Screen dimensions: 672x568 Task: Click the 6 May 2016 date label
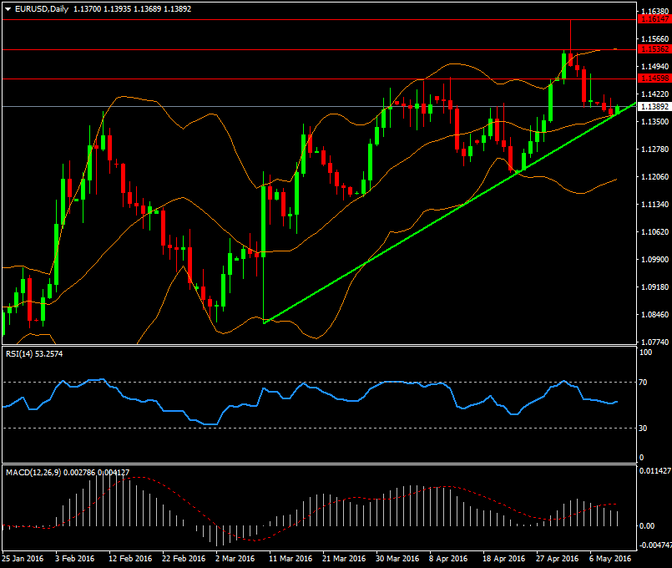(x=609, y=559)
